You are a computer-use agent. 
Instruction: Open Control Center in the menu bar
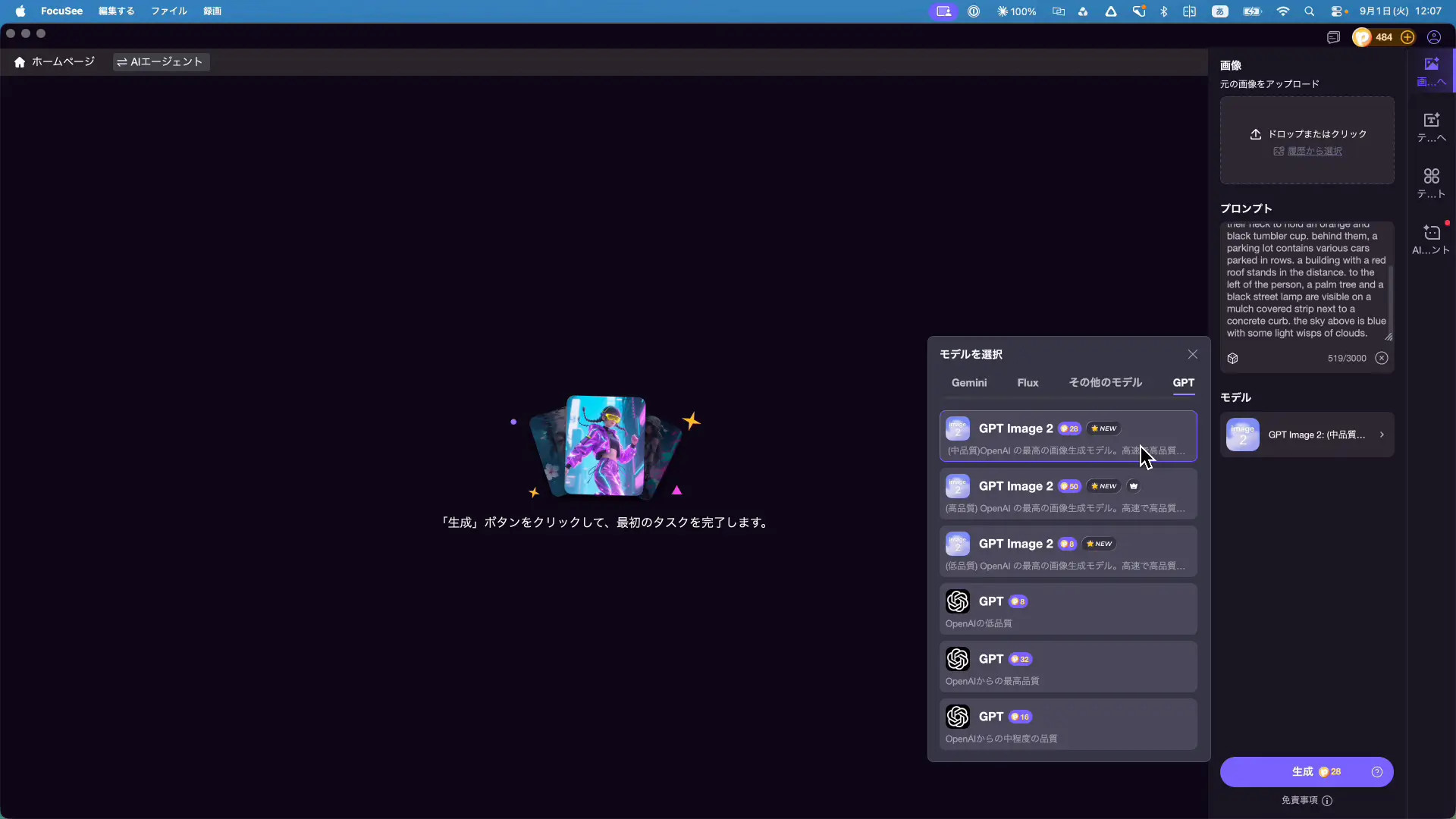[1338, 11]
